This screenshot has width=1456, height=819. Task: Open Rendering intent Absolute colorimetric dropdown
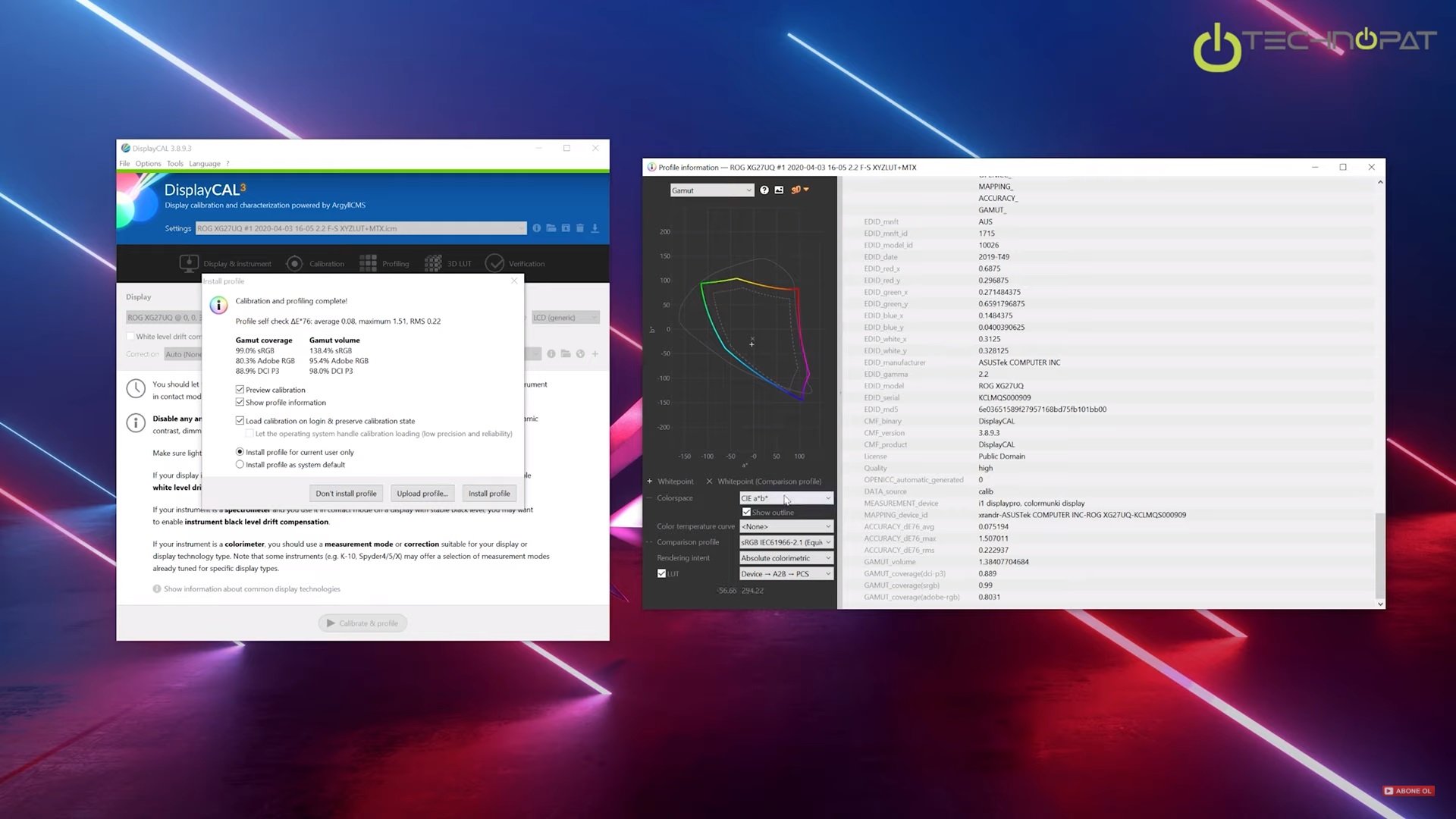click(786, 558)
